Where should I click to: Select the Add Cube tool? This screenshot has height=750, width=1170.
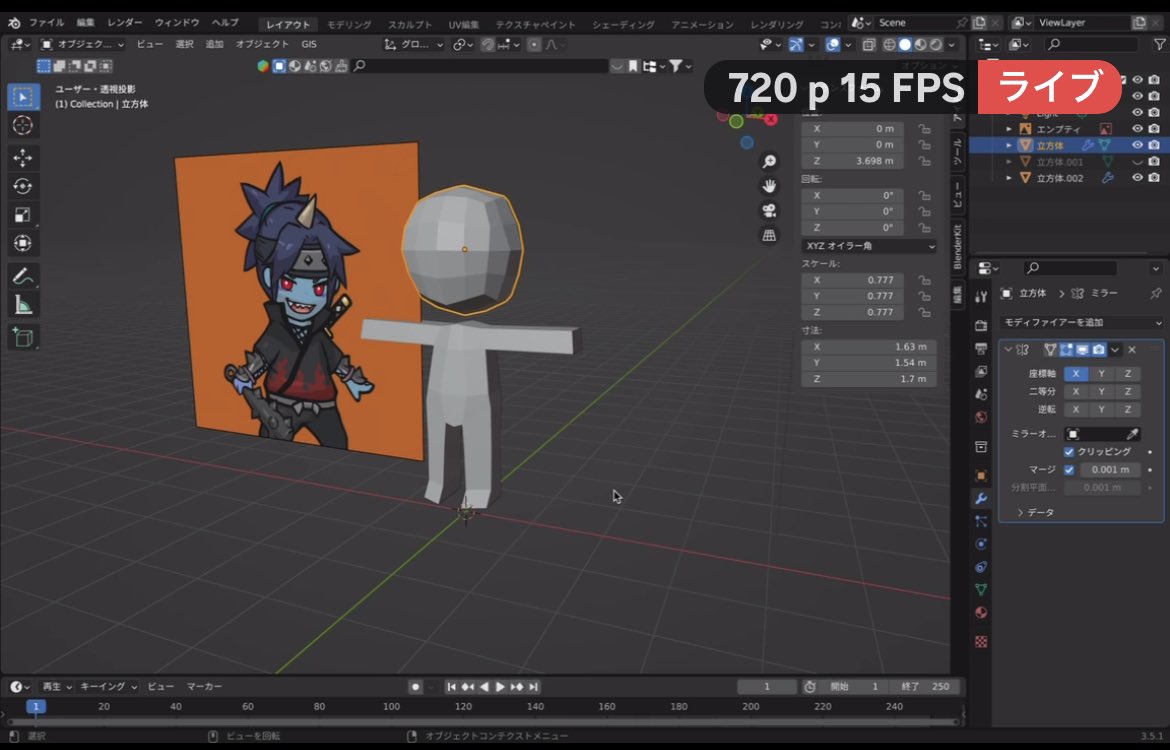click(22, 337)
